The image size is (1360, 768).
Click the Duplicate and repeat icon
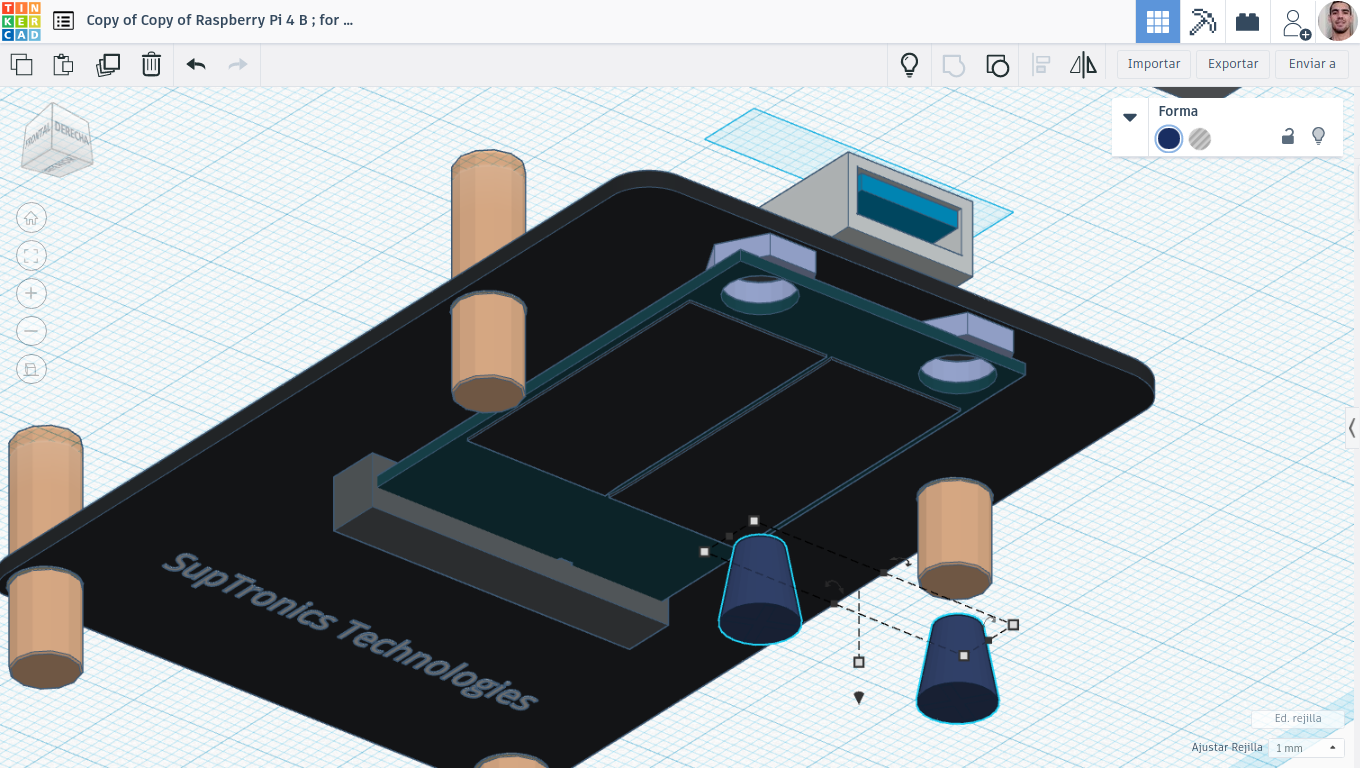[x=107, y=65]
